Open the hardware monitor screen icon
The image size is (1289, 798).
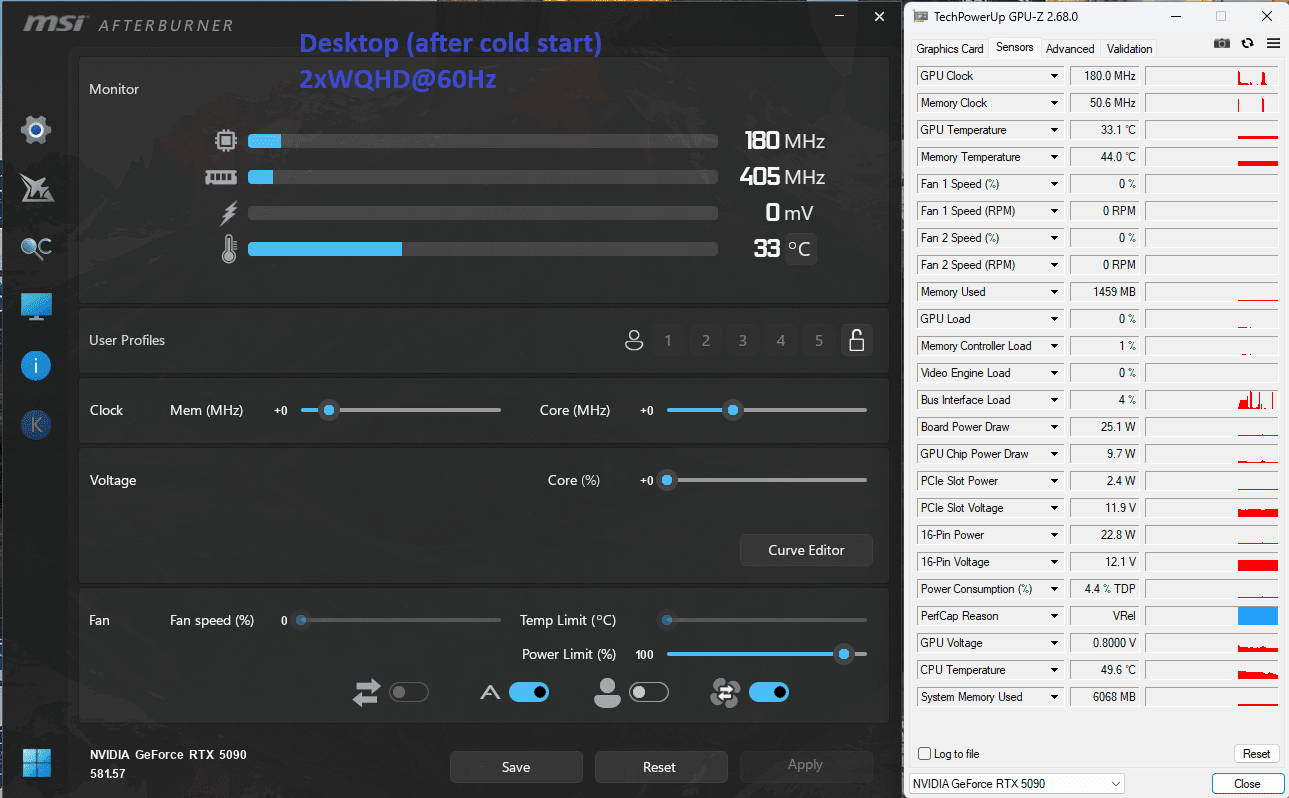(x=36, y=306)
